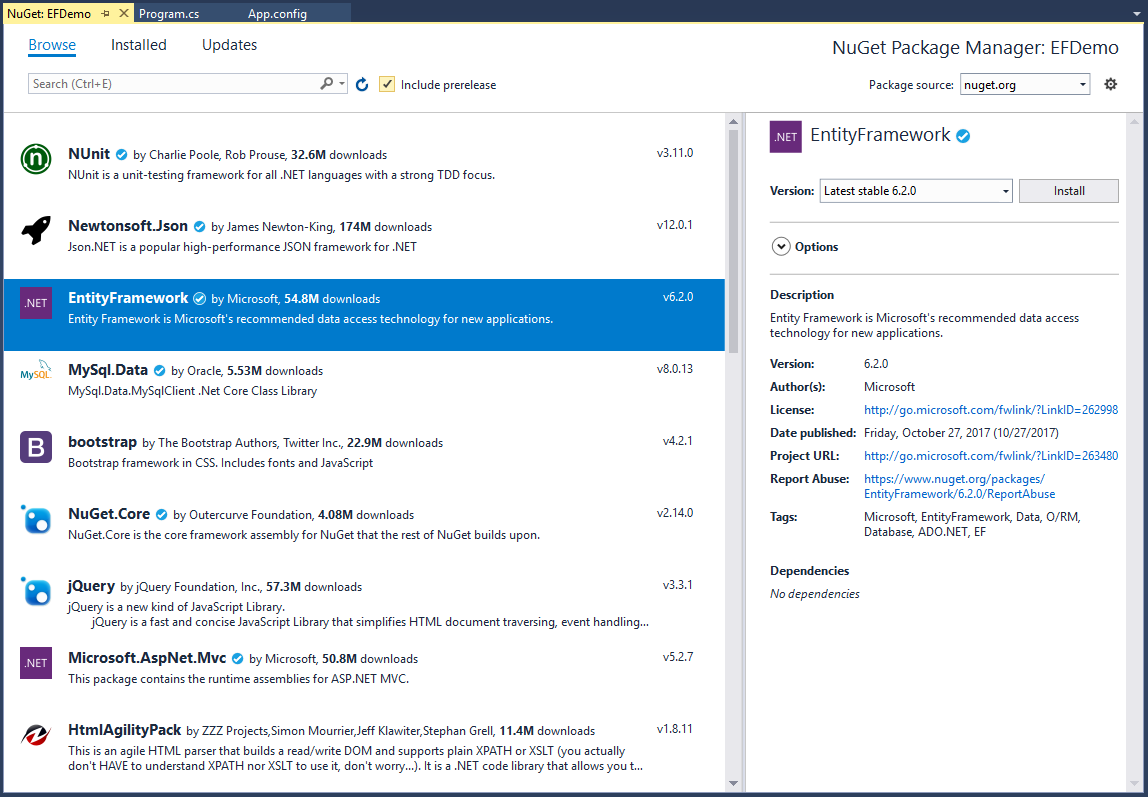This screenshot has width=1148, height=797.
Task: Click the No dependencies text
Action: (815, 594)
